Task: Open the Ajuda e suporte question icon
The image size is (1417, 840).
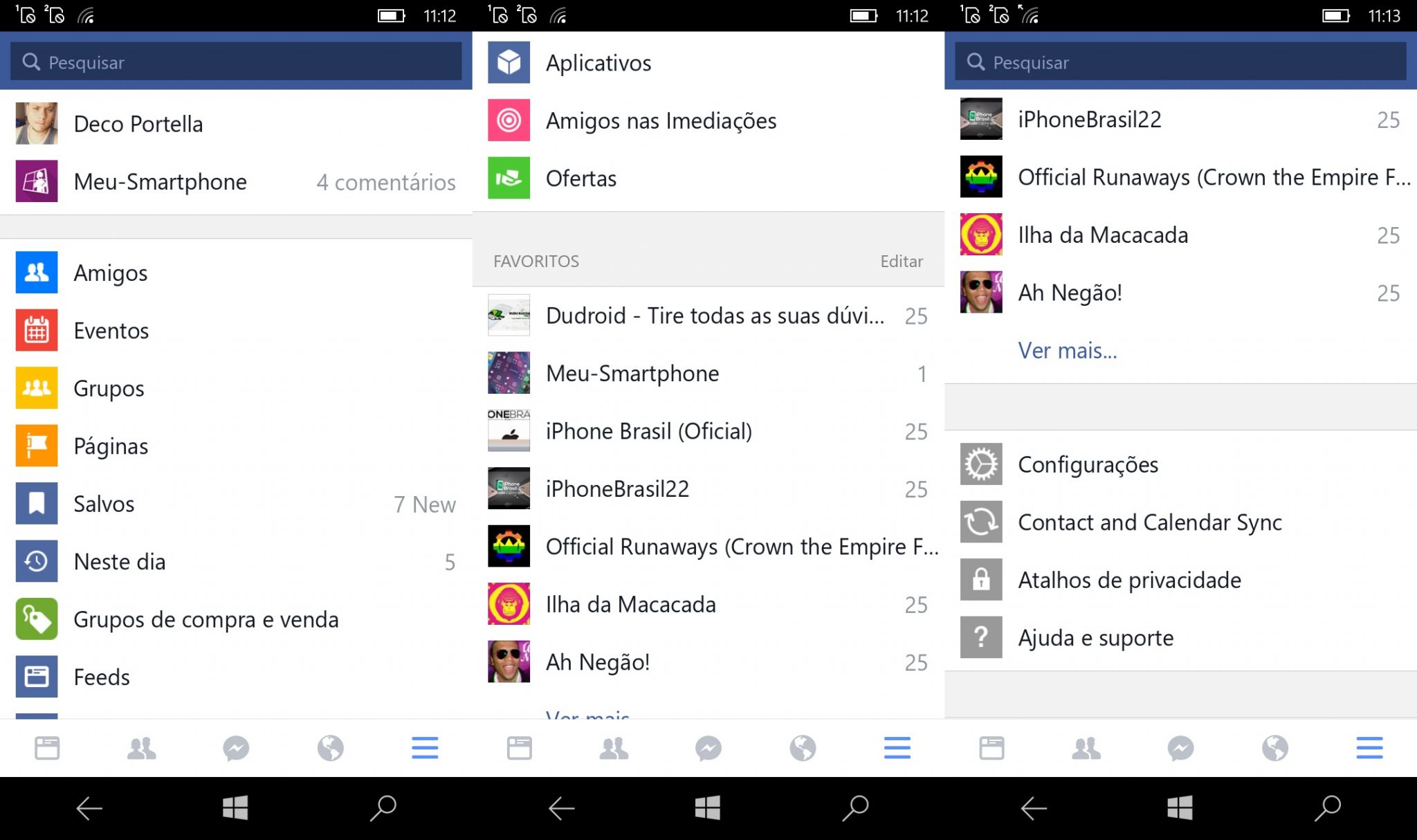Action: tap(981, 637)
